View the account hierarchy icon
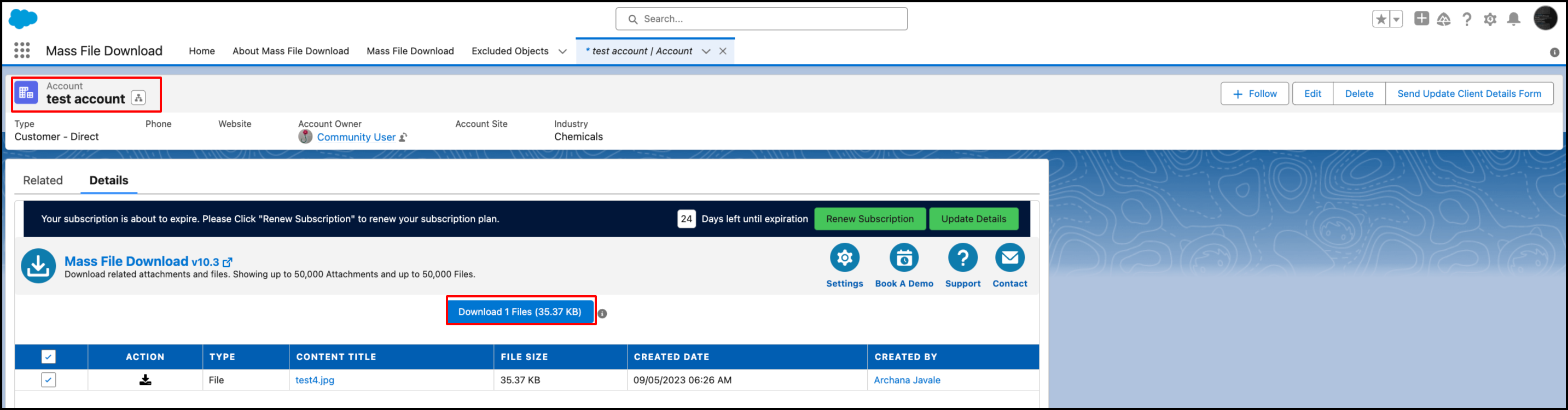 coord(138,98)
